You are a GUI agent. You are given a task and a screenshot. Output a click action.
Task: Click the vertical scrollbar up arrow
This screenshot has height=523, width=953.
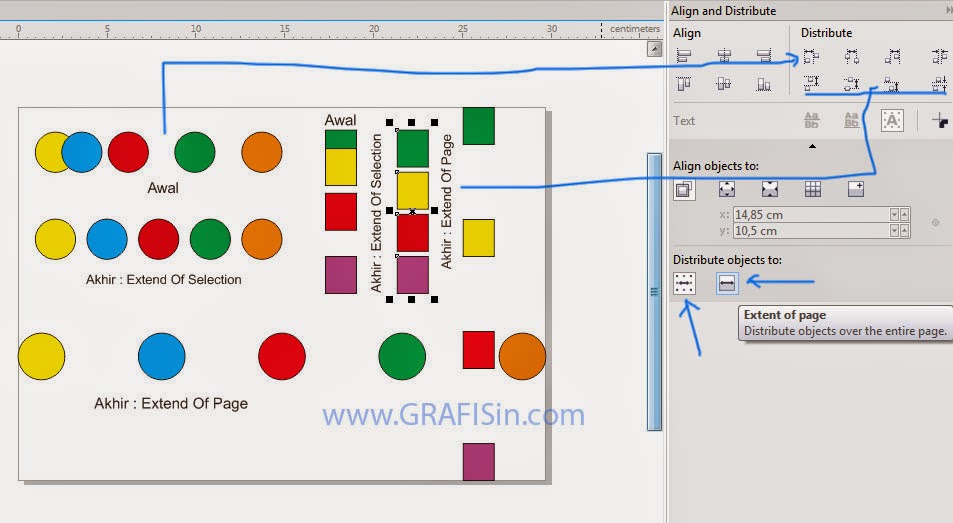click(x=654, y=49)
